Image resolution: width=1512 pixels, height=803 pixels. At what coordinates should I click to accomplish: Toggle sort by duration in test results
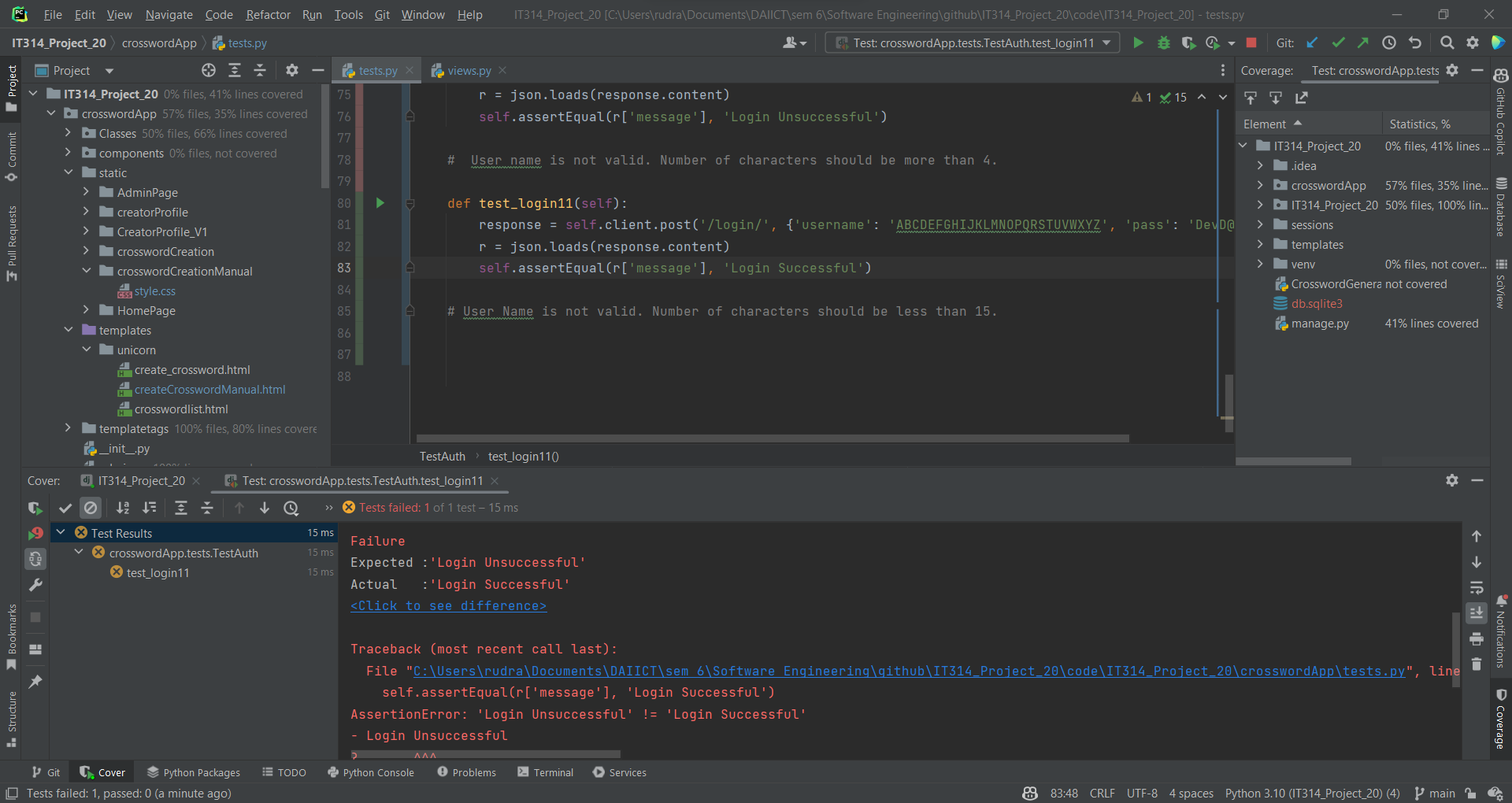(150, 508)
